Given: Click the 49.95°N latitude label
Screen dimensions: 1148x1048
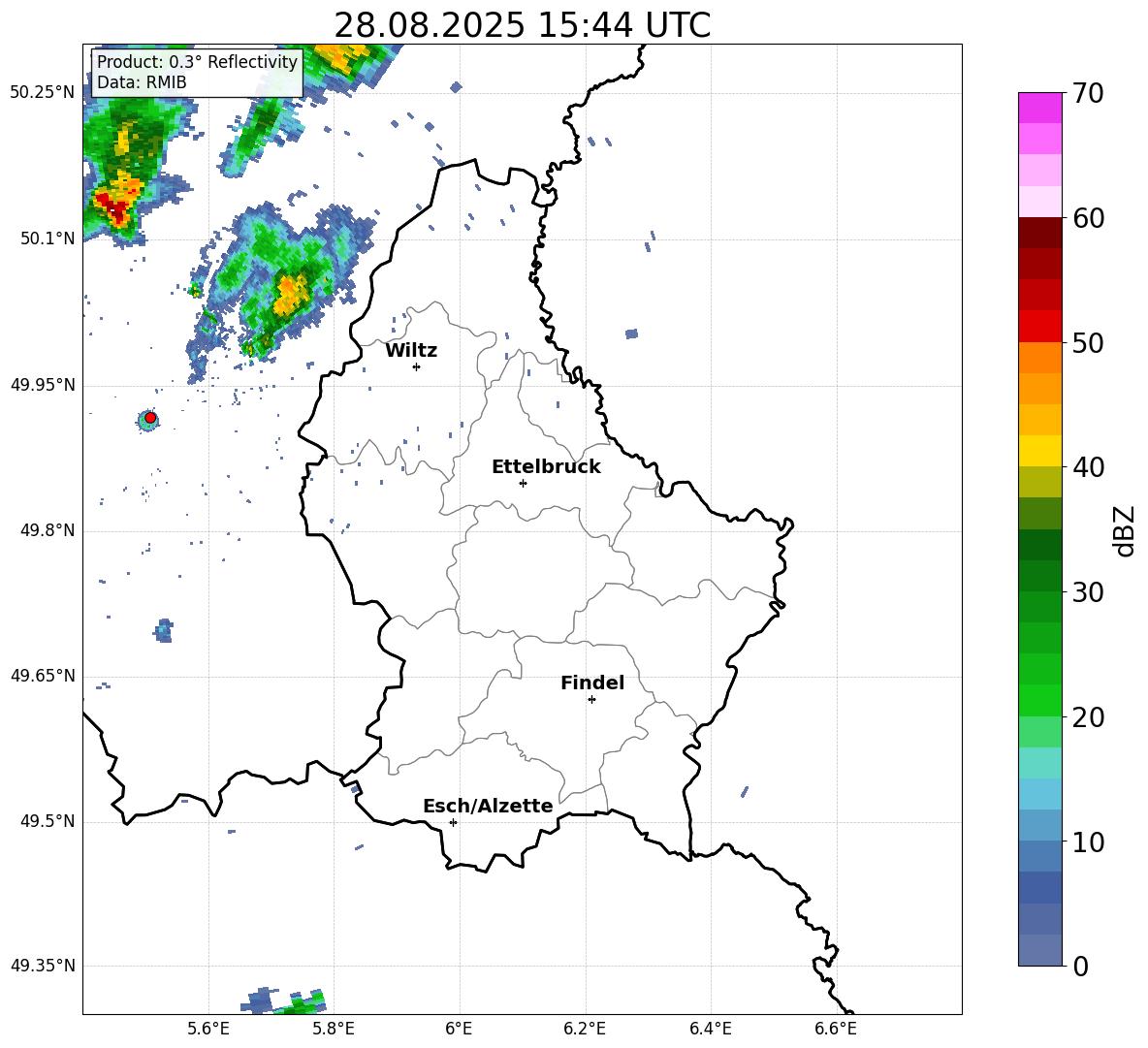Looking at the screenshot, I should [x=44, y=385].
